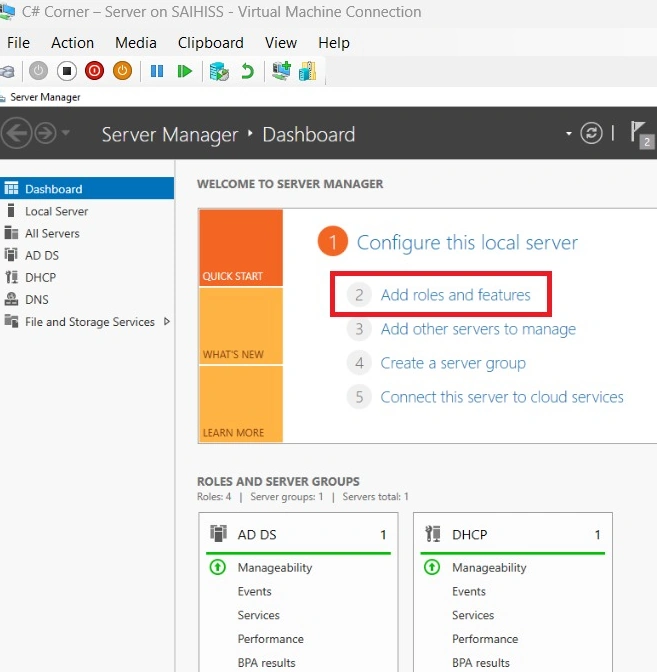Click Services in AD DS tile
657x672 pixels.
(258, 615)
